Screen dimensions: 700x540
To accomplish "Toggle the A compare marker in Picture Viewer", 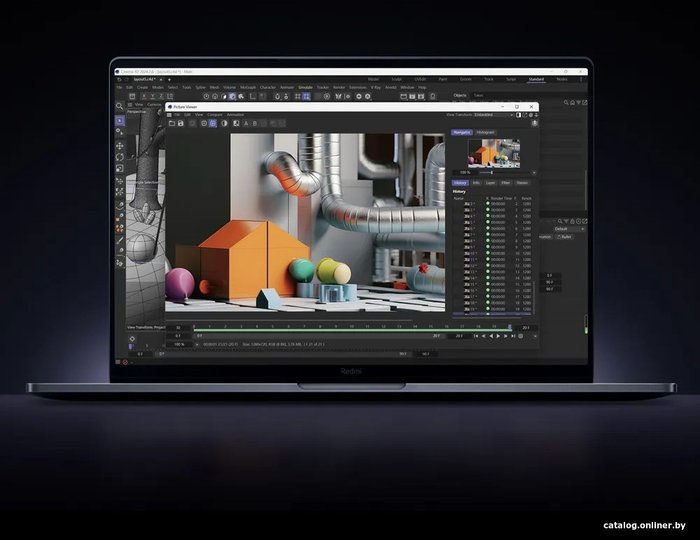I will click(246, 123).
